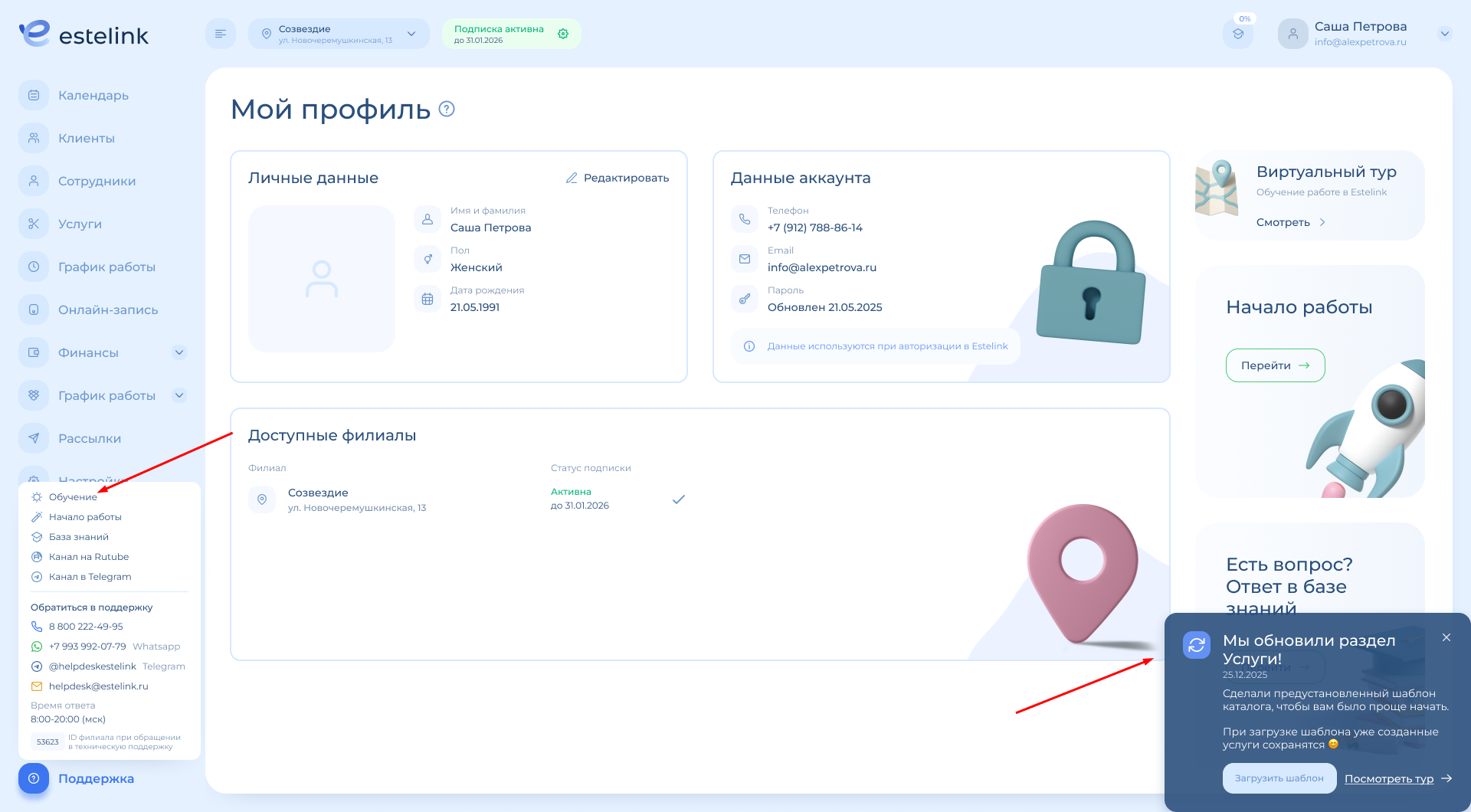Click the Поддержка round question icon
Screen dimensions: 1471x812
point(34,778)
